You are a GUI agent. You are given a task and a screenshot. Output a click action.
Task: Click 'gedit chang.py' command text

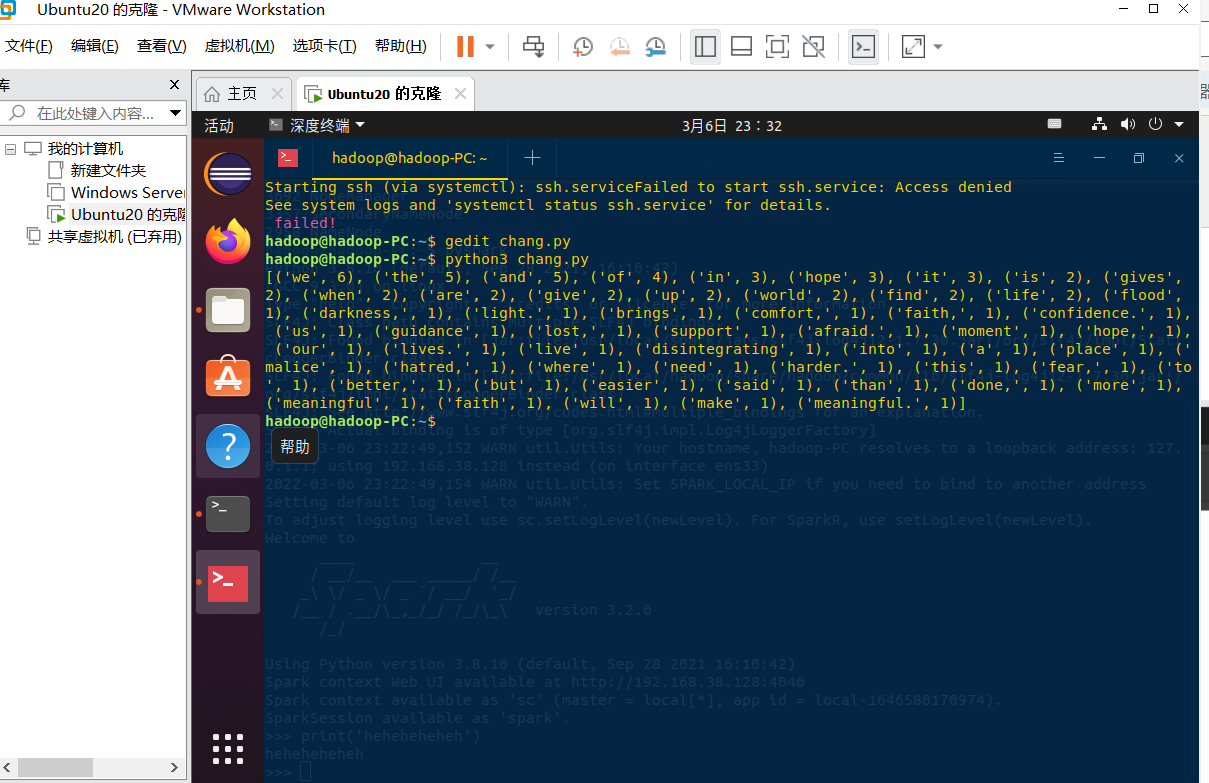(x=508, y=241)
